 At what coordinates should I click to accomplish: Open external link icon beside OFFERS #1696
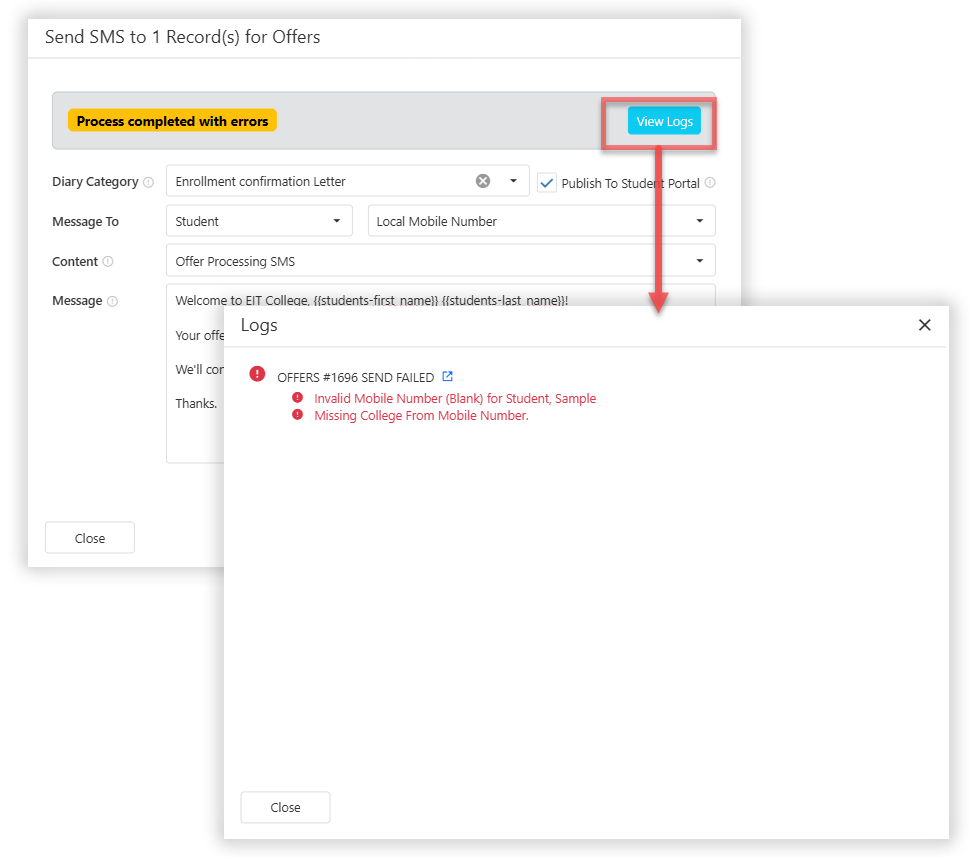pyautogui.click(x=448, y=377)
